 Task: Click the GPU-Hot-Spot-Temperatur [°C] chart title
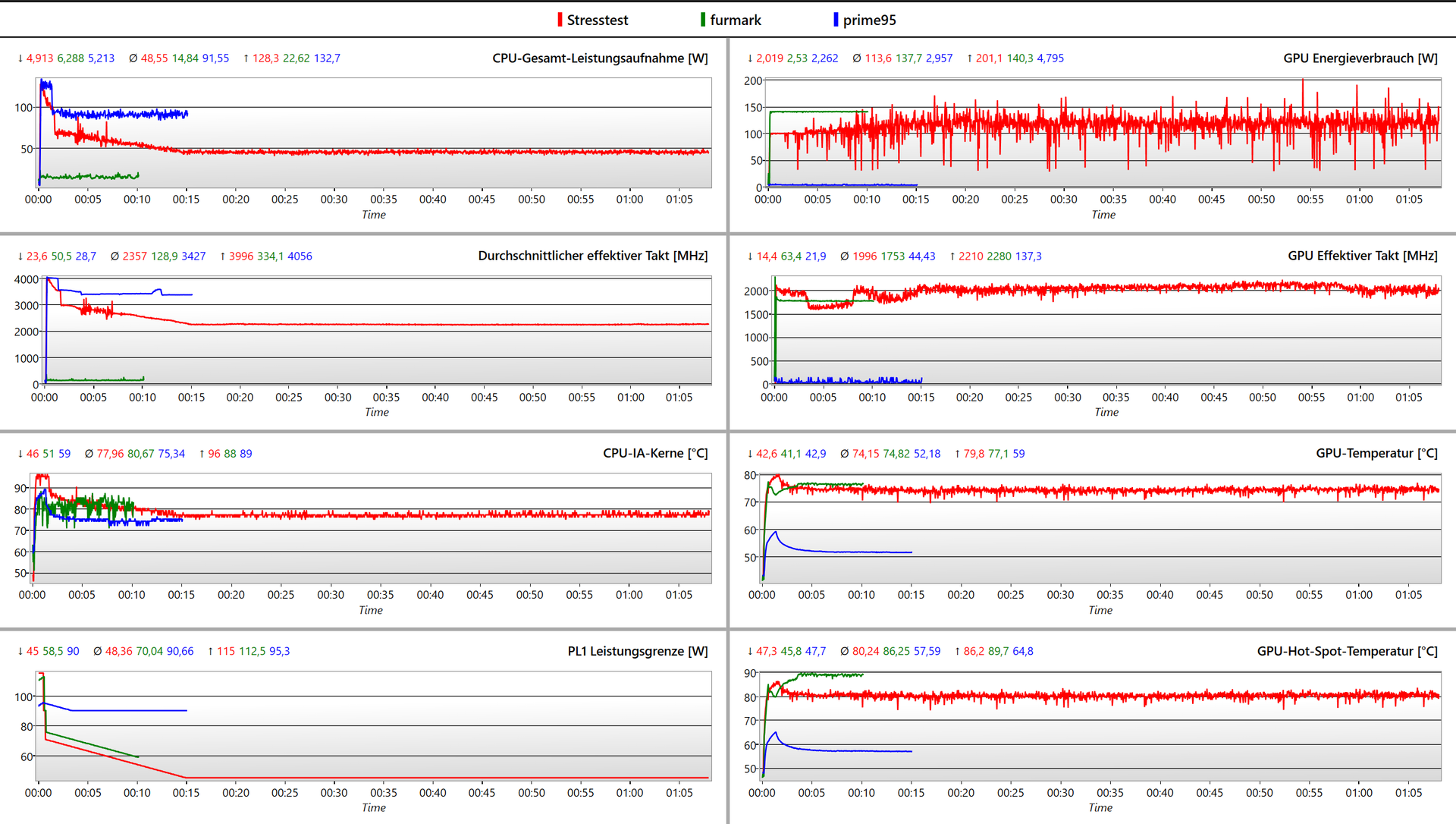pyautogui.click(x=1347, y=651)
